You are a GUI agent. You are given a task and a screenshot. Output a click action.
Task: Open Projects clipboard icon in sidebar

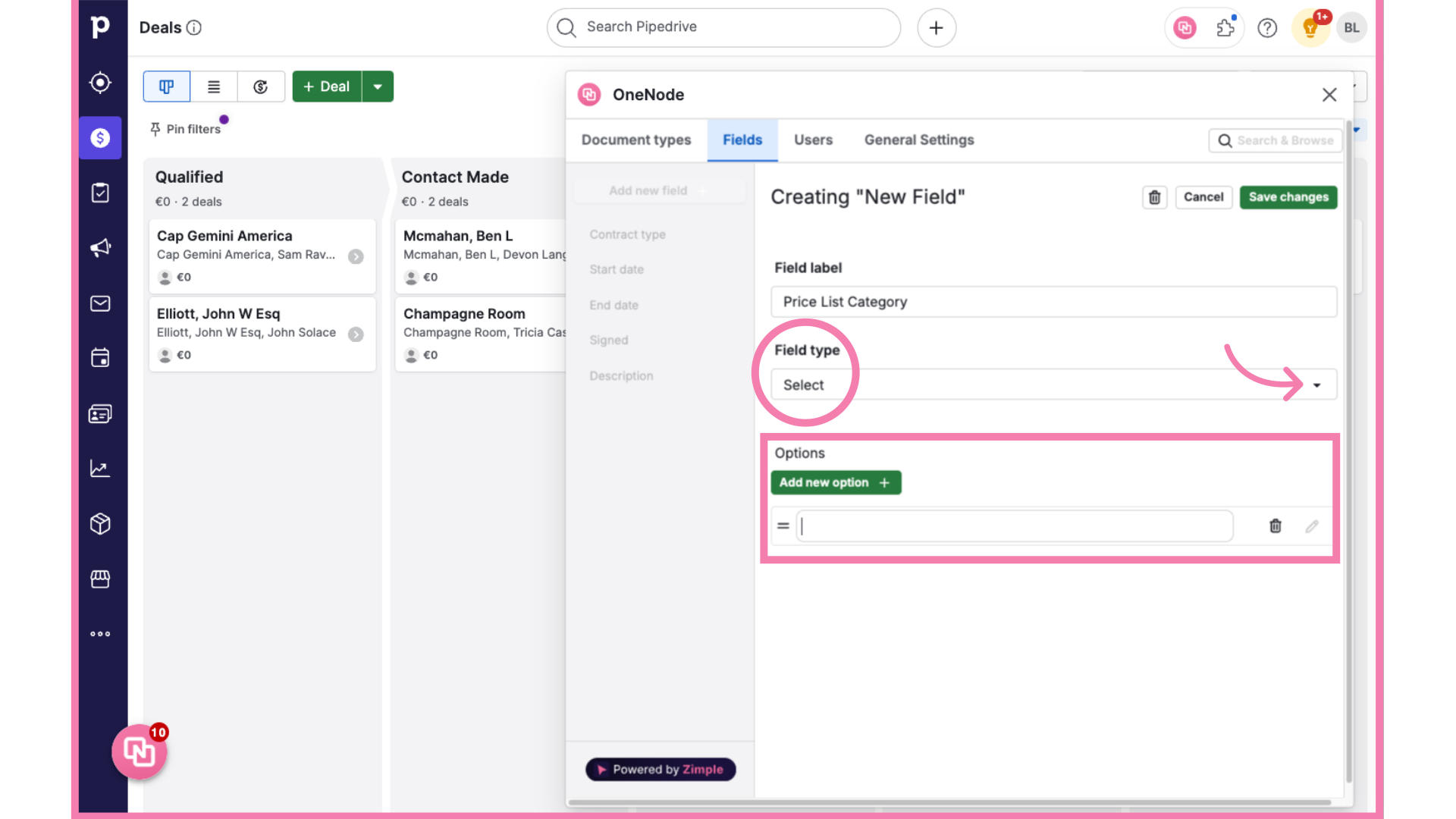(100, 193)
